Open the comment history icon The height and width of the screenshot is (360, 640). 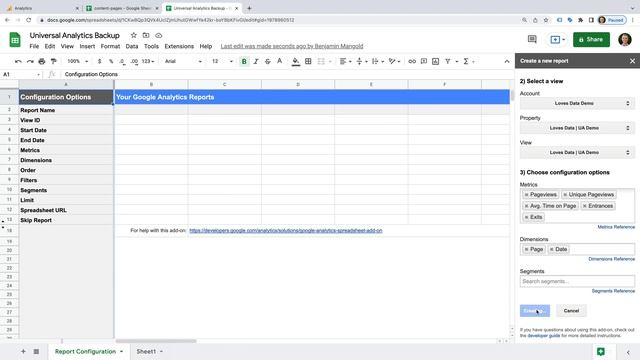click(532, 39)
